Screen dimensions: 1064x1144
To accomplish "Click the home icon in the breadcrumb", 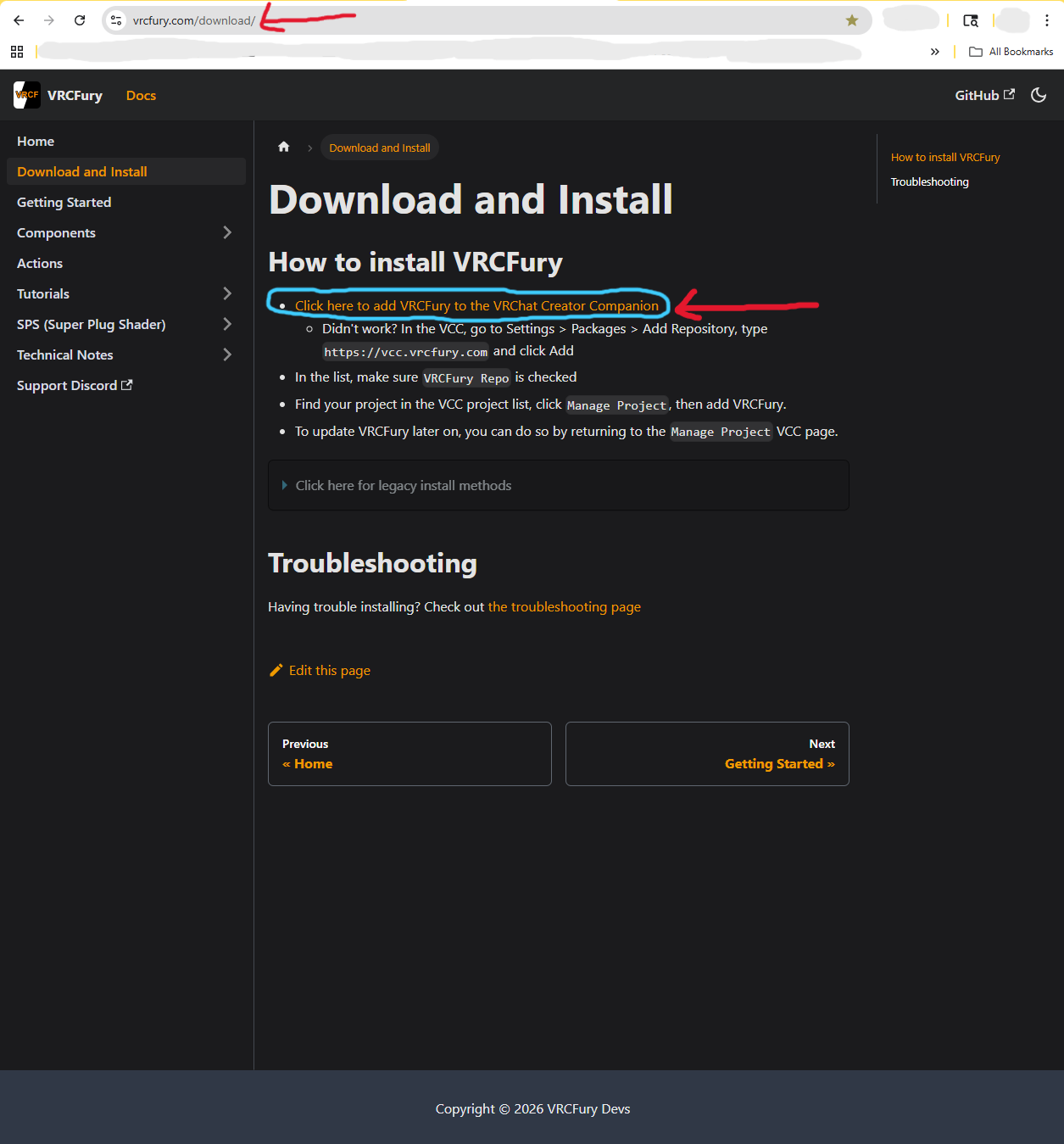I will [x=284, y=147].
